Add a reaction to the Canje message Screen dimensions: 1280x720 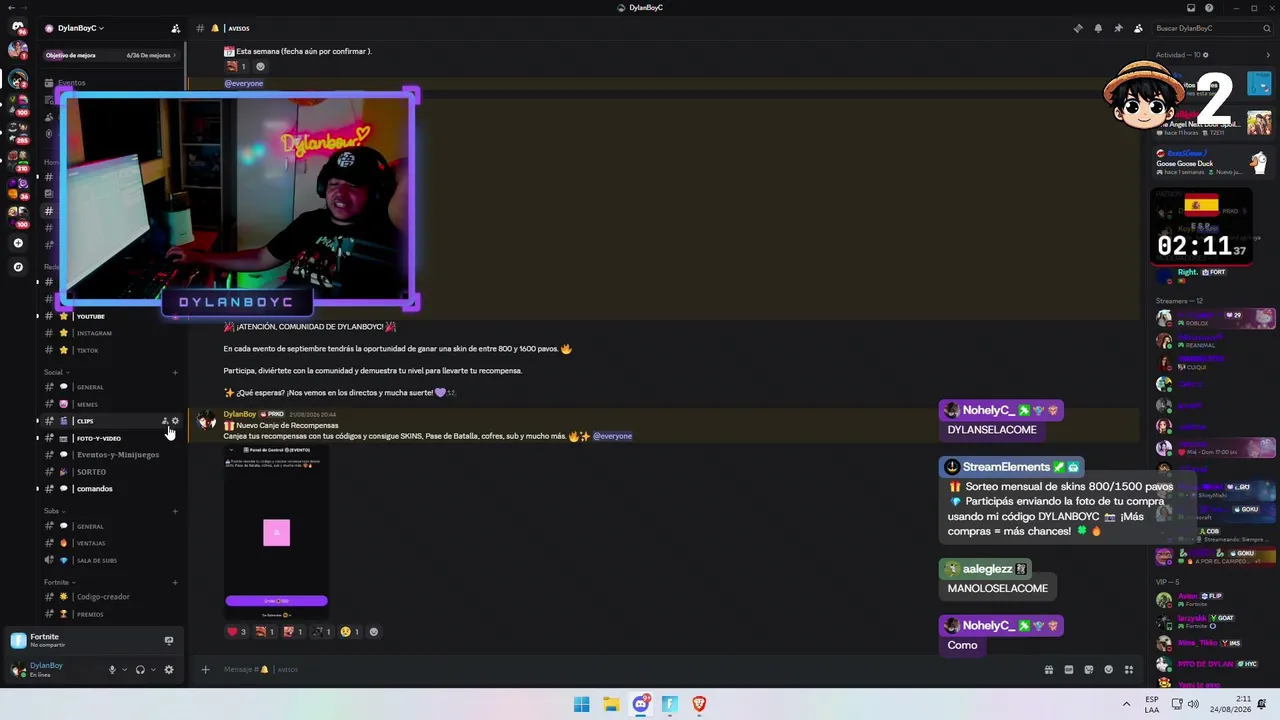(374, 632)
